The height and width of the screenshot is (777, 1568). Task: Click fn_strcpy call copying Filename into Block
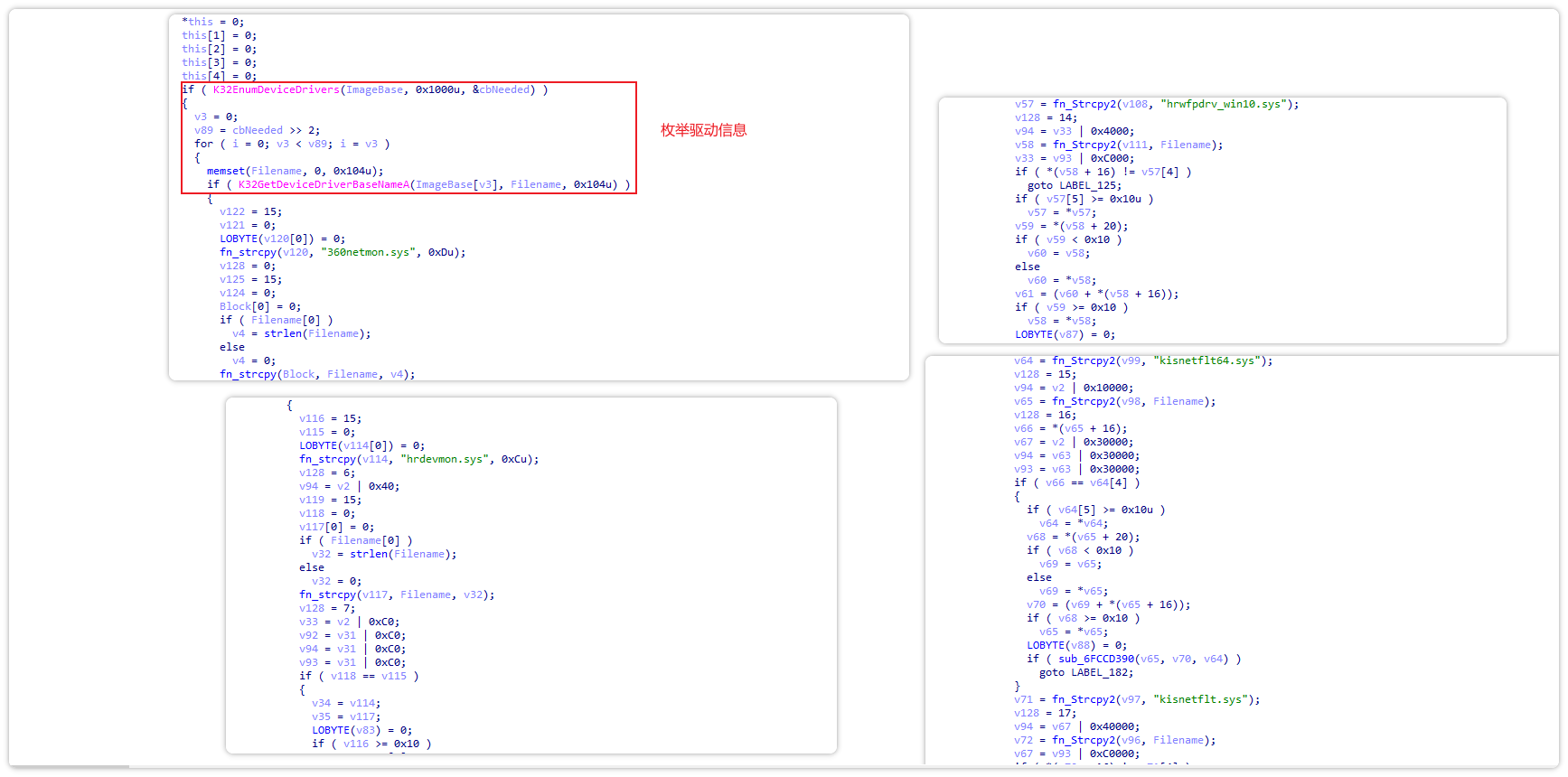248,374
